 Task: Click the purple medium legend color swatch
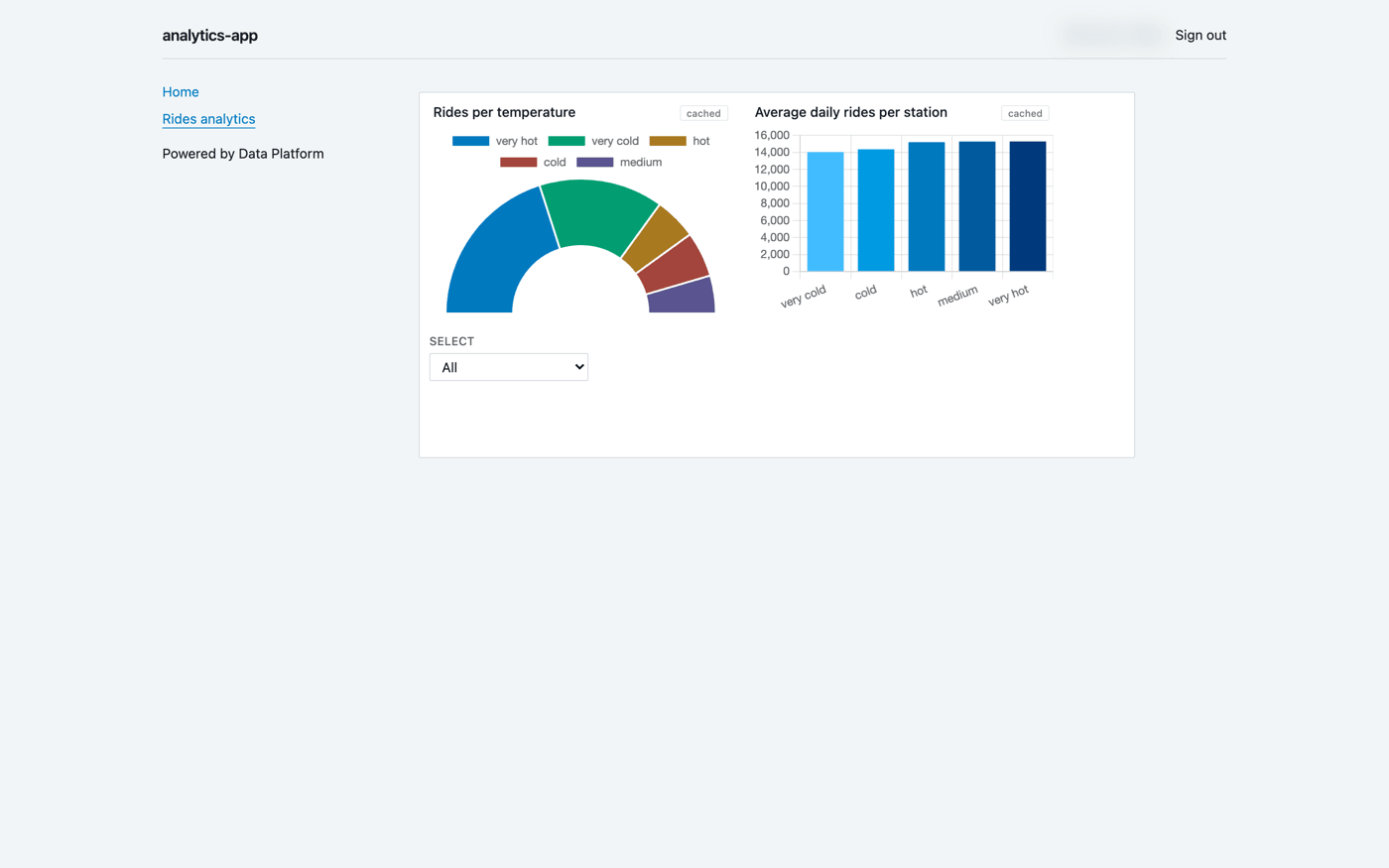point(595,162)
